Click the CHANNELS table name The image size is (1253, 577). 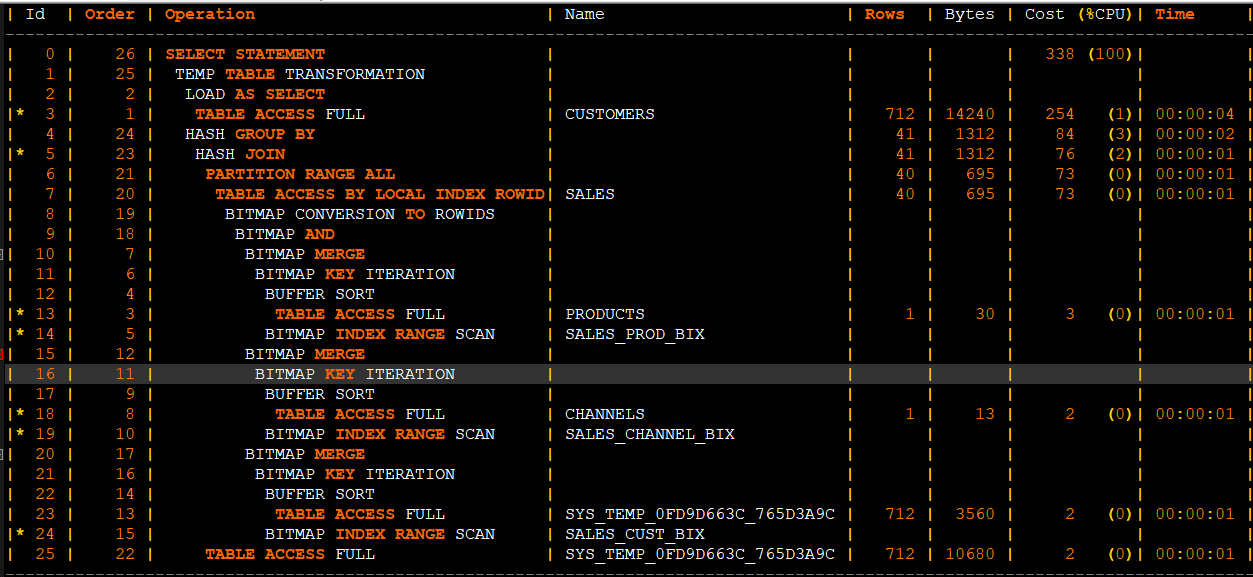[x=605, y=414]
